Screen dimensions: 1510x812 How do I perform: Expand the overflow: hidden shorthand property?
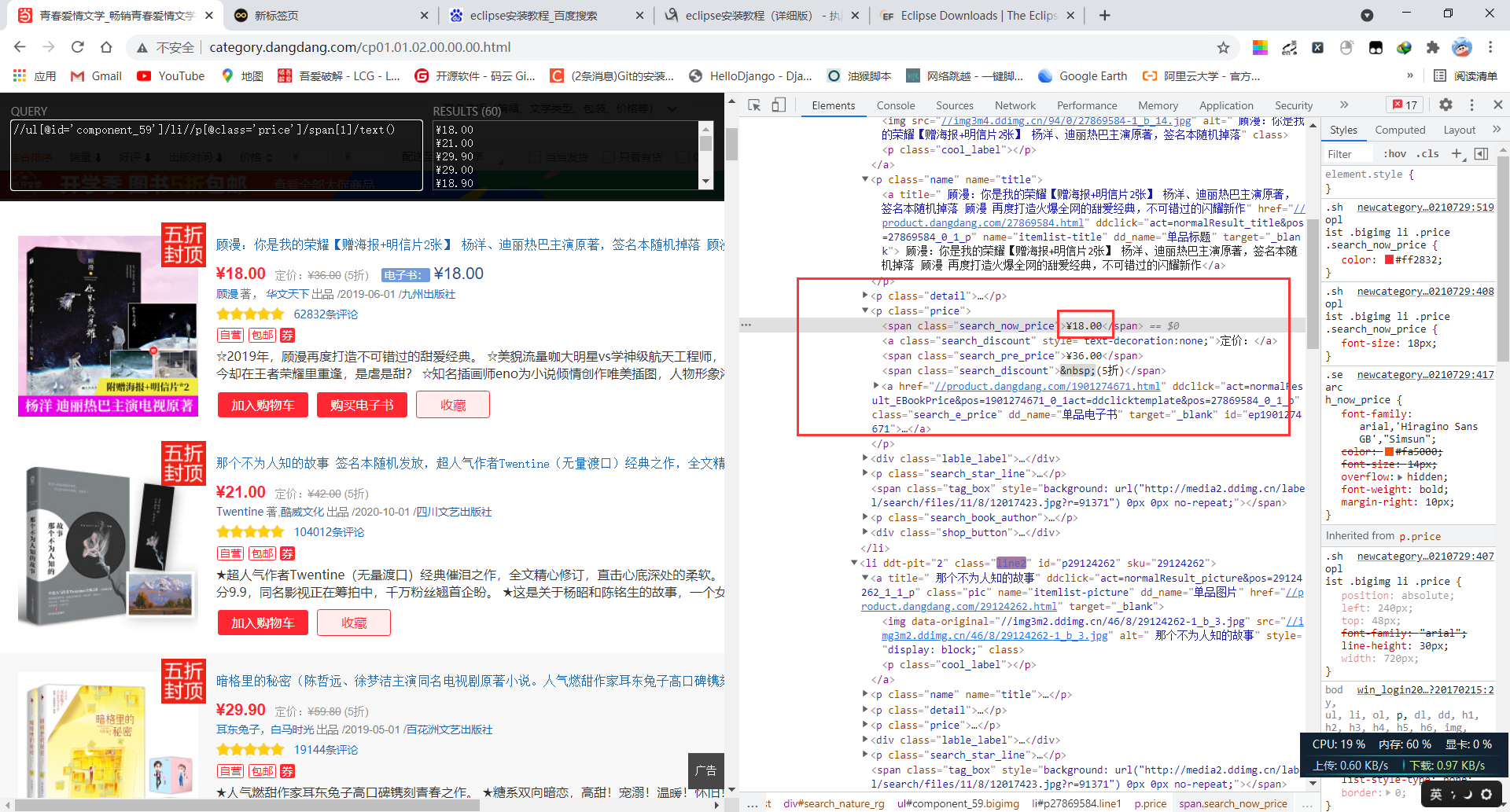[x=1399, y=477]
